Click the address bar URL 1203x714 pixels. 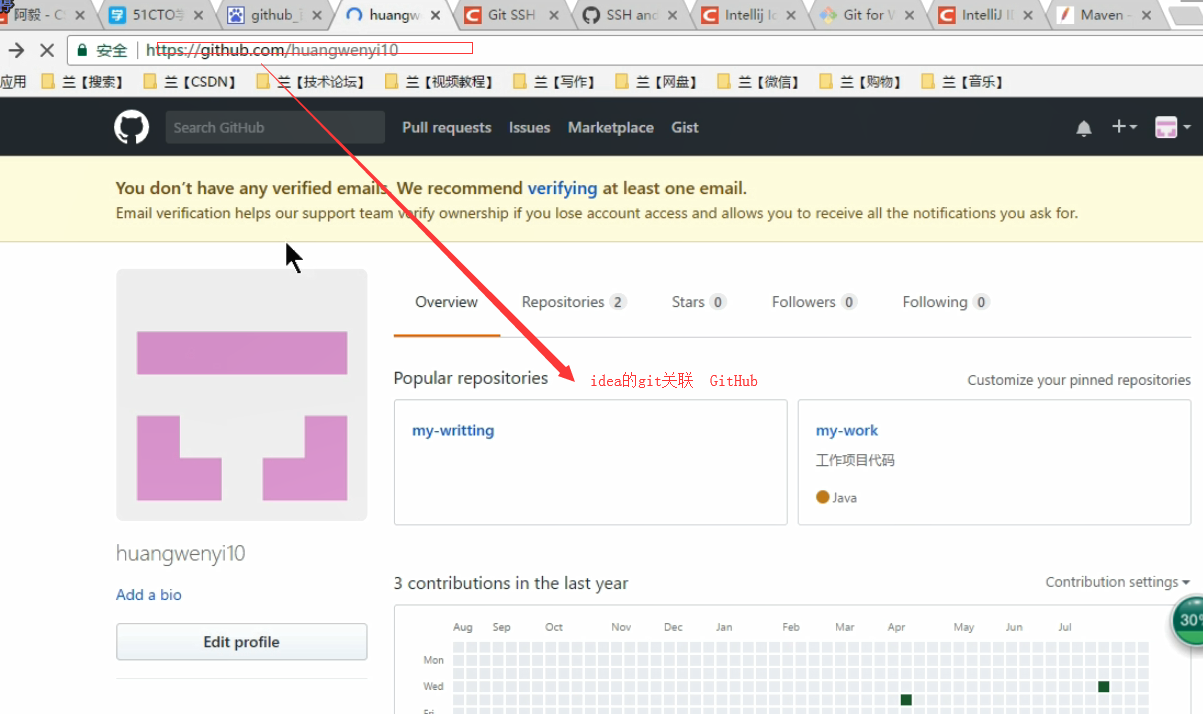coord(272,50)
